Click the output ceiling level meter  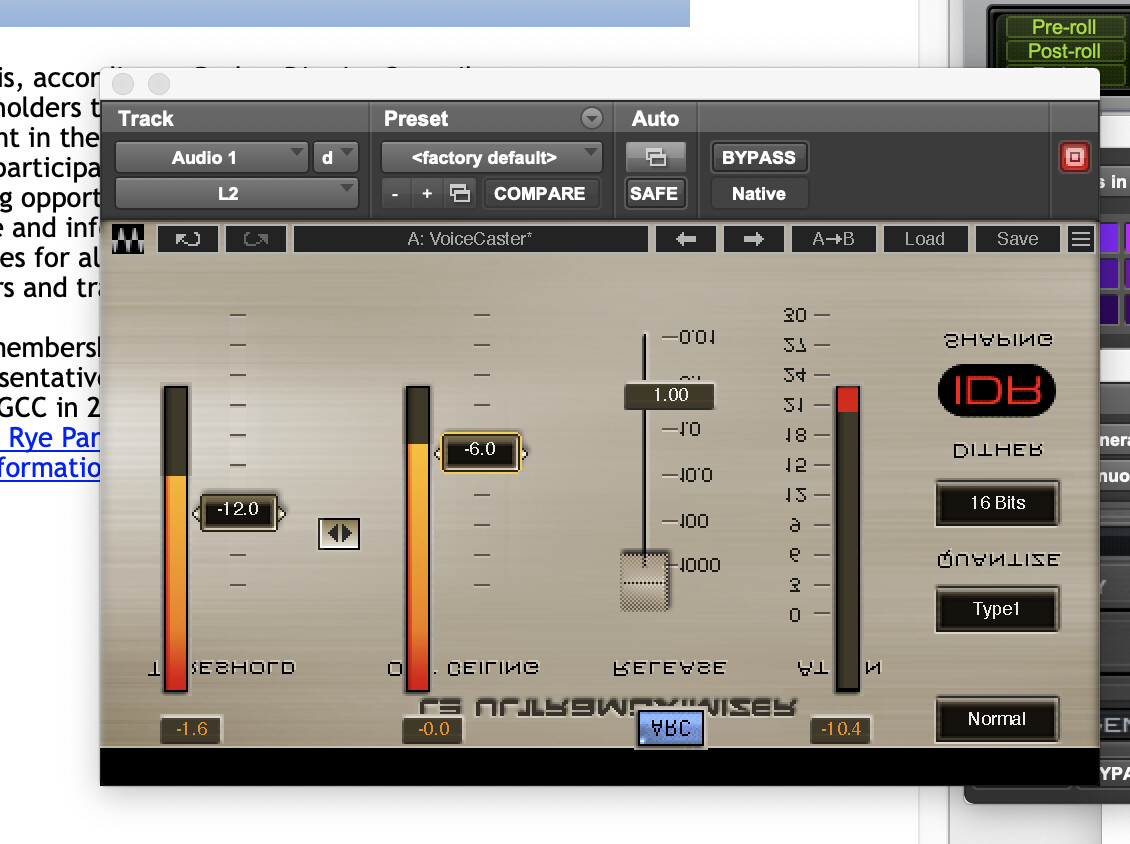coord(418,538)
